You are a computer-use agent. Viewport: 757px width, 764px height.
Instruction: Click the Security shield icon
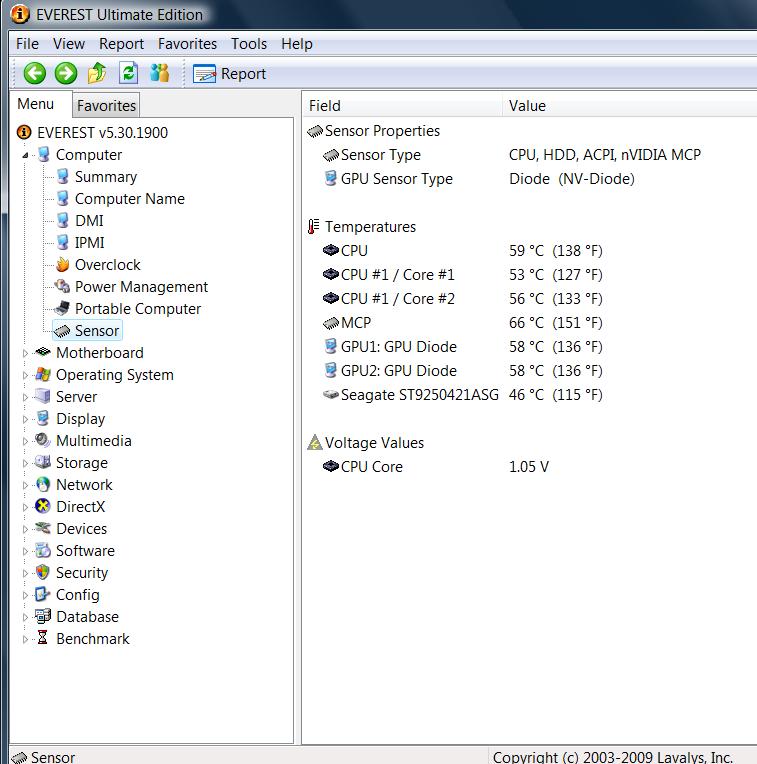(43, 572)
